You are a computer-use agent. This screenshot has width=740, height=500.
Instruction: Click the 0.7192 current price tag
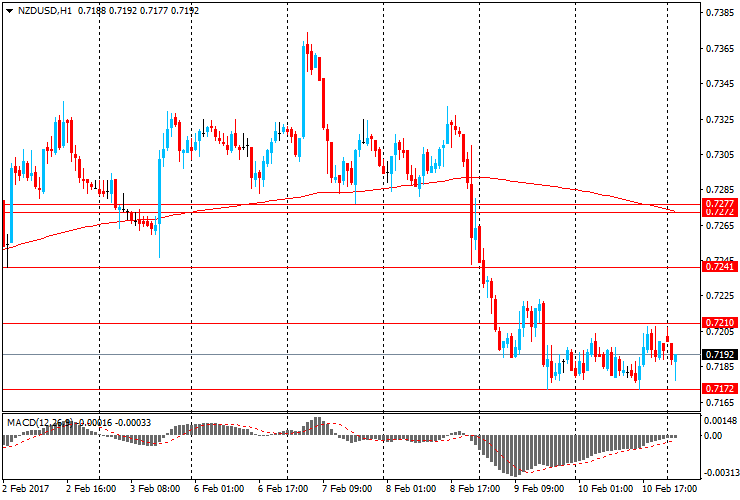click(x=719, y=355)
